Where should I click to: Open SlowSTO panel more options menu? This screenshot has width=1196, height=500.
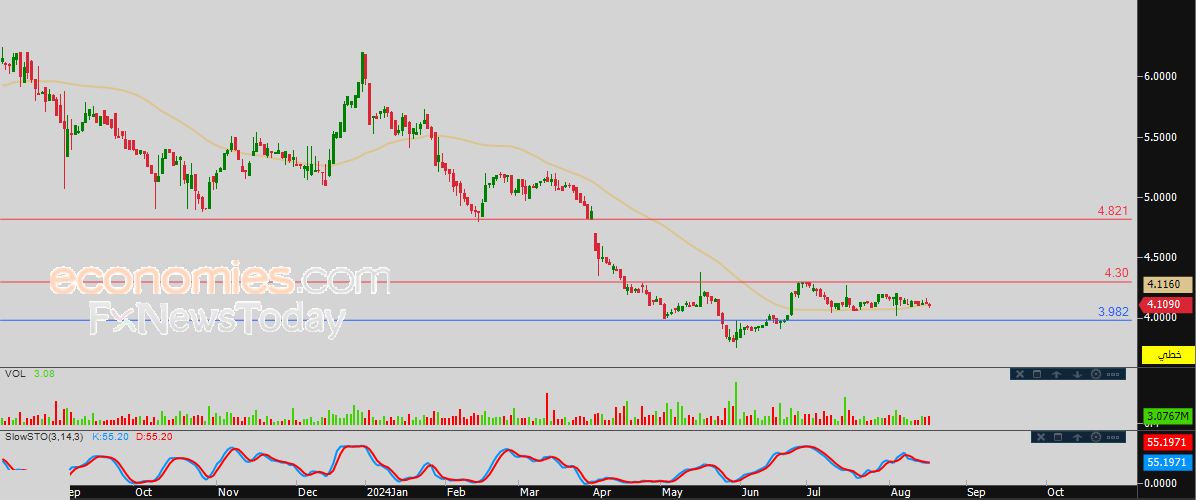1115,438
